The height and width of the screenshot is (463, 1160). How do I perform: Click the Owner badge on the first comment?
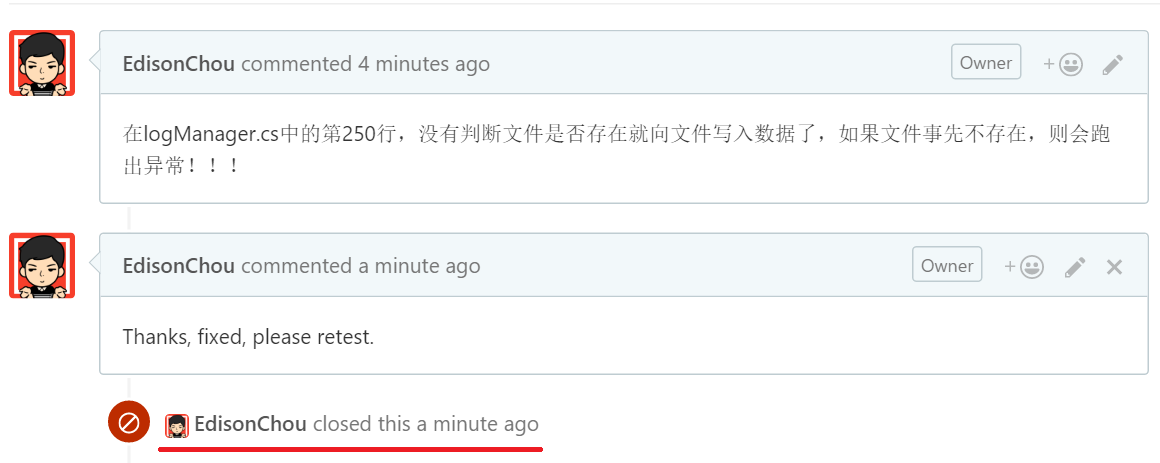point(986,62)
